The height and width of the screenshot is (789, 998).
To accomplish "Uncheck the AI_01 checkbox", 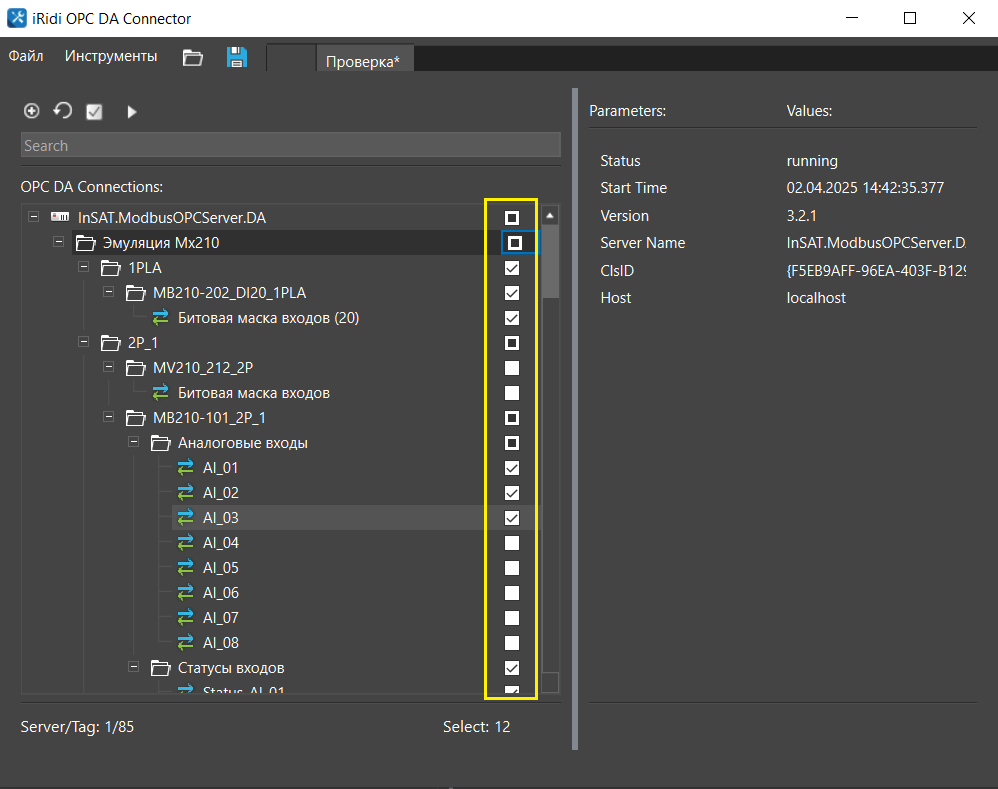I will click(511, 468).
